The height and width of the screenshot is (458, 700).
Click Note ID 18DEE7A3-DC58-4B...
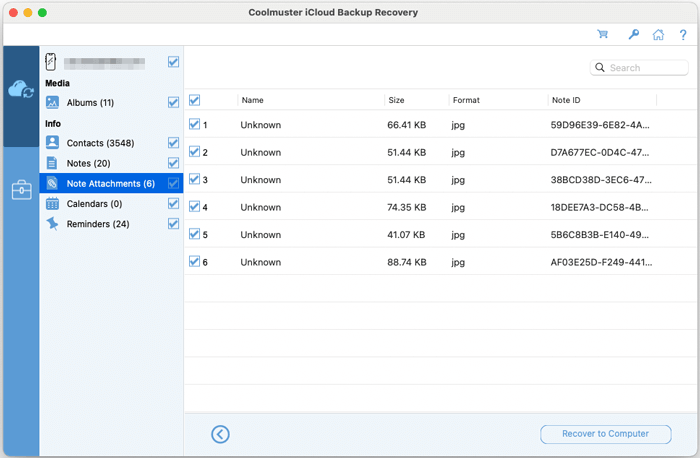click(x=599, y=207)
